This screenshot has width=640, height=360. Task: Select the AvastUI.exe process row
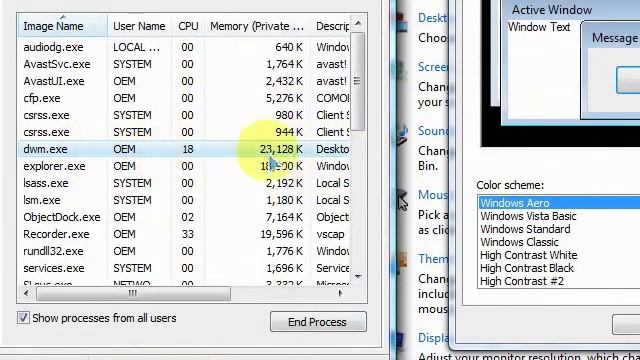[x=184, y=81]
